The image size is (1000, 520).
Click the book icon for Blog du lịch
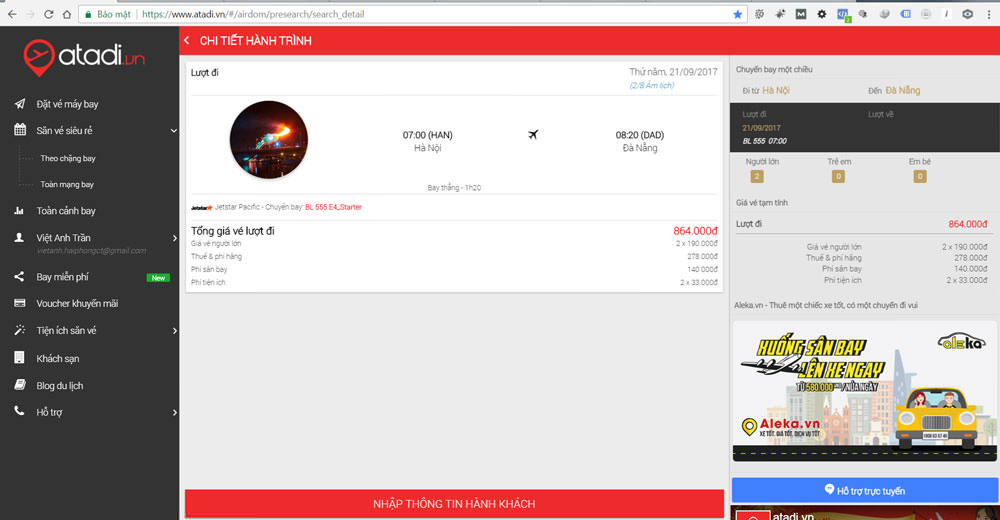[x=19, y=385]
